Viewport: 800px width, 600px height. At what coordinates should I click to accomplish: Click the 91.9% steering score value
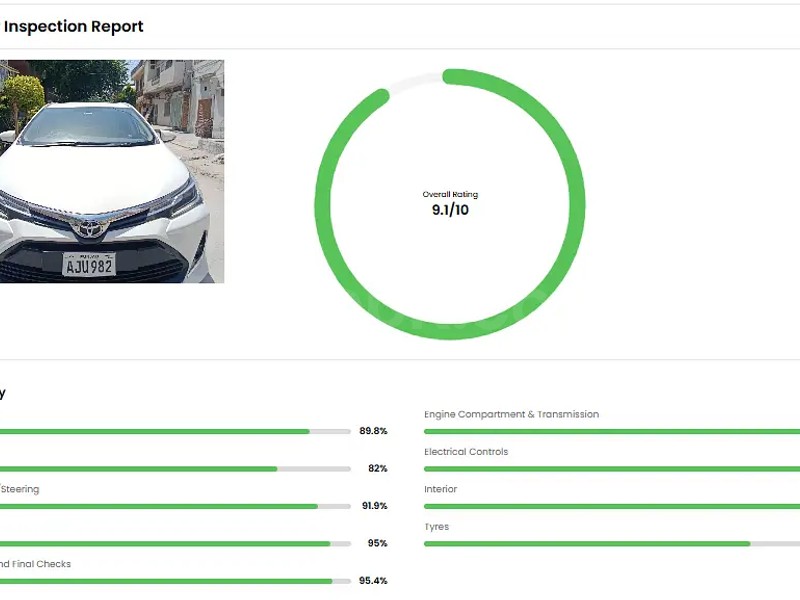(374, 506)
